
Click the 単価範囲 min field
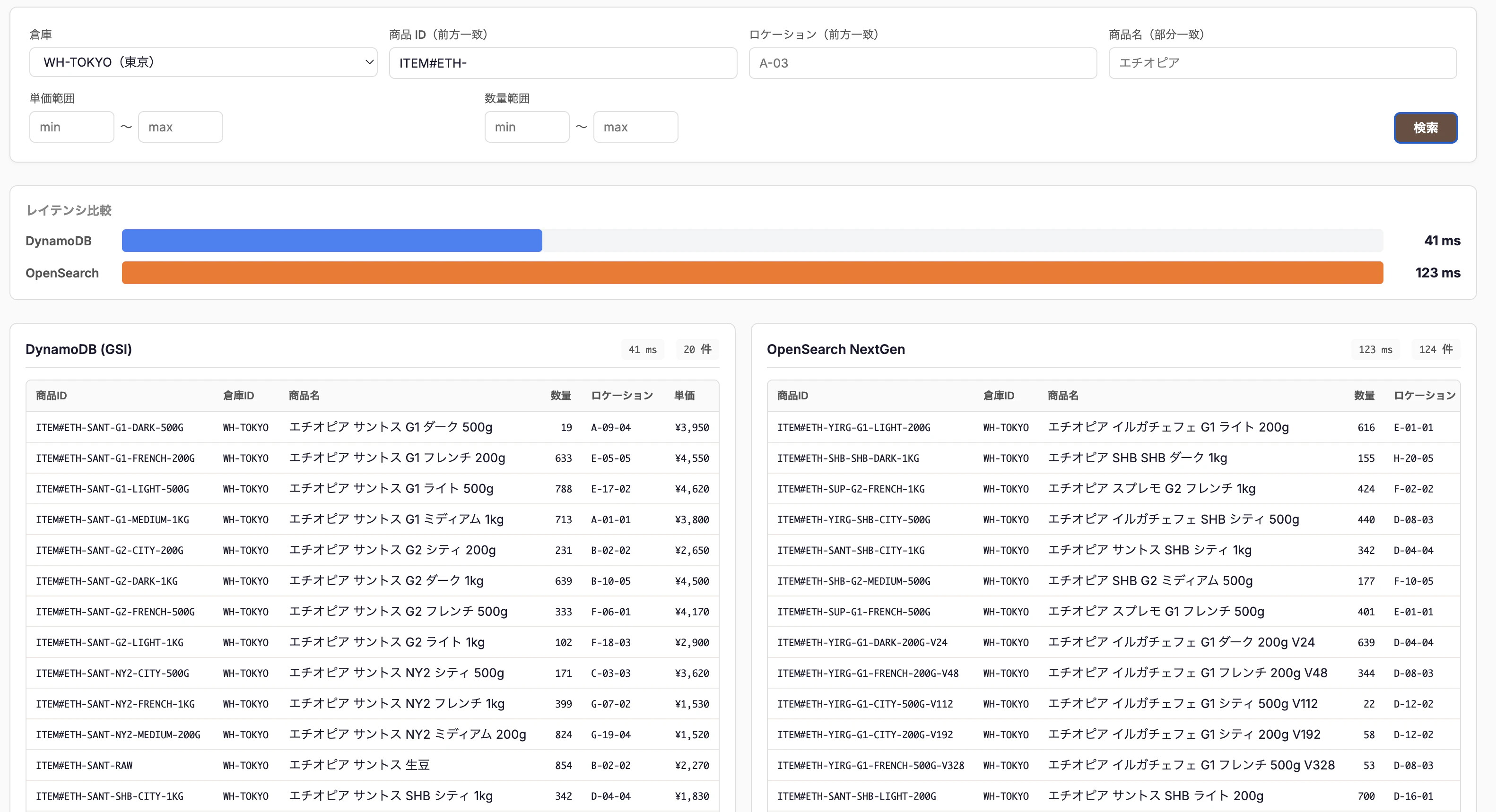pos(71,127)
